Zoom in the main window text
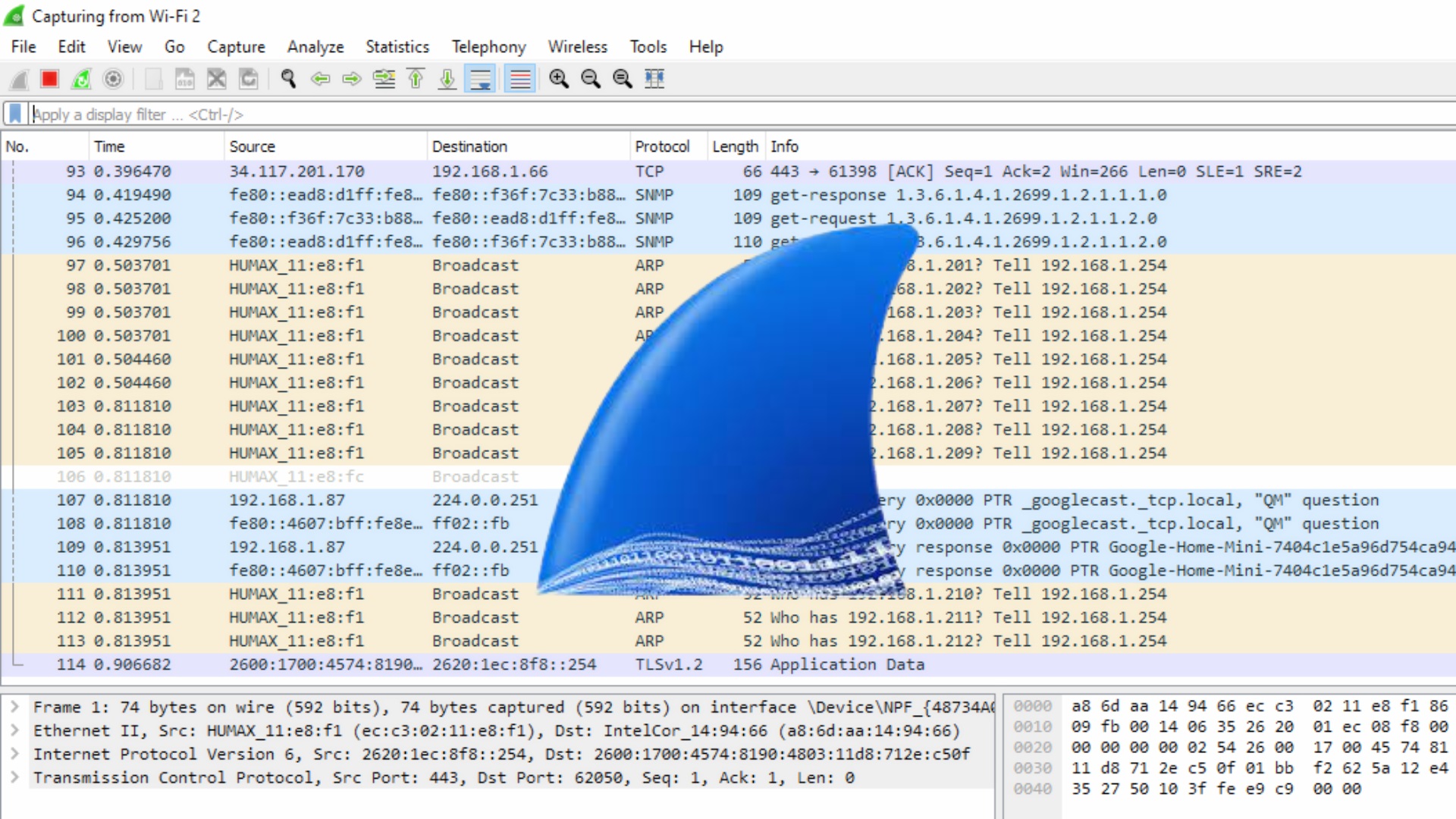The width and height of the screenshot is (1456, 819). 559,79
